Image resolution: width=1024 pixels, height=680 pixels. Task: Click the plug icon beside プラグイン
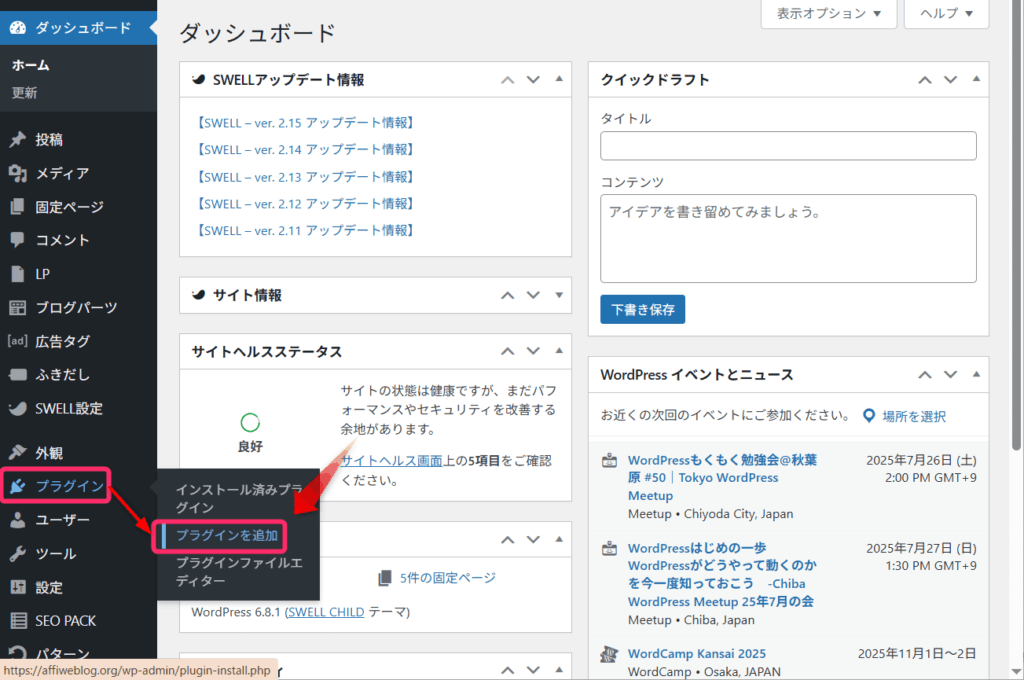(18, 486)
